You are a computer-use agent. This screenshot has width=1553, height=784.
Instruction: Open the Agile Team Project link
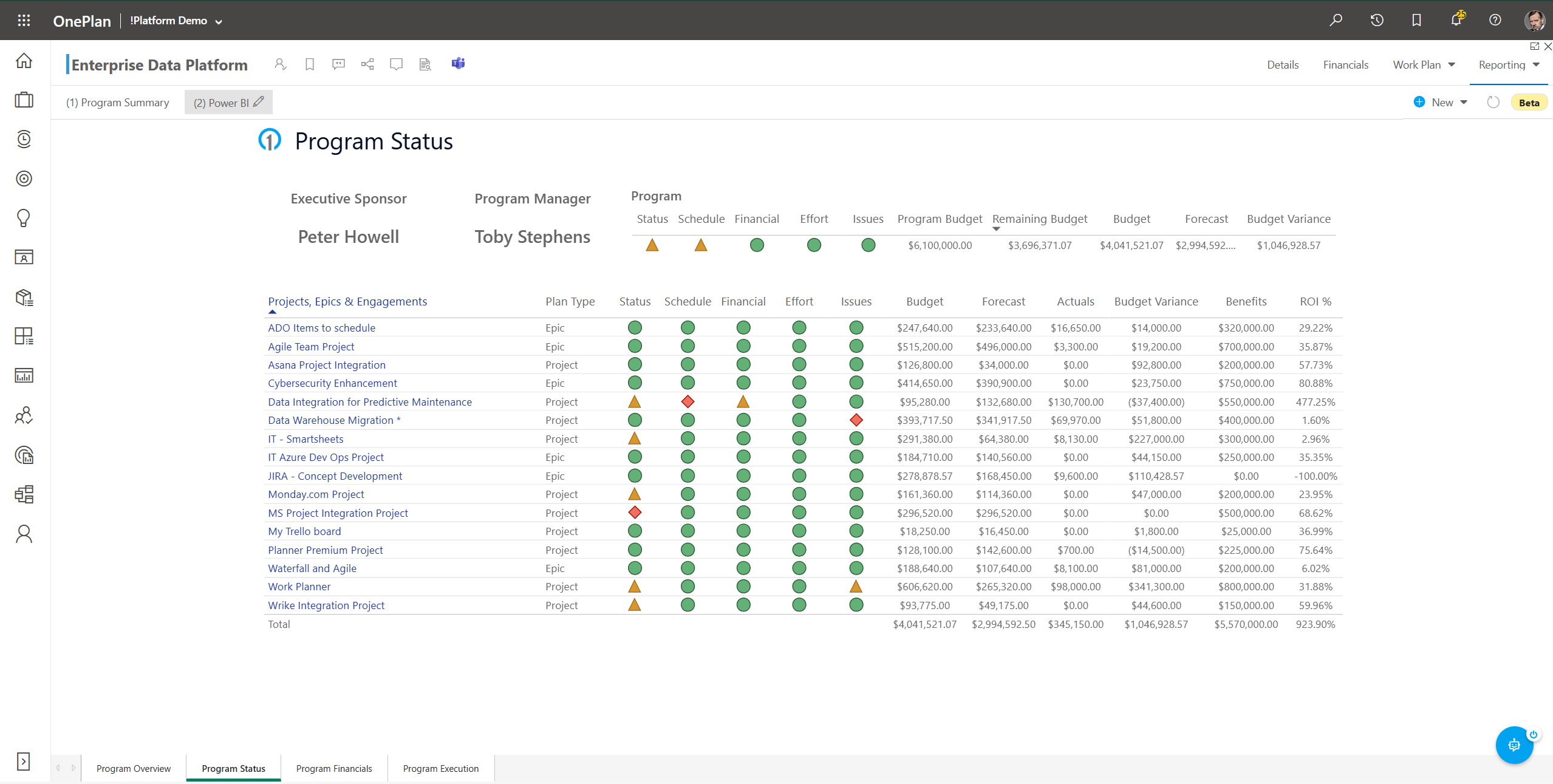click(311, 347)
